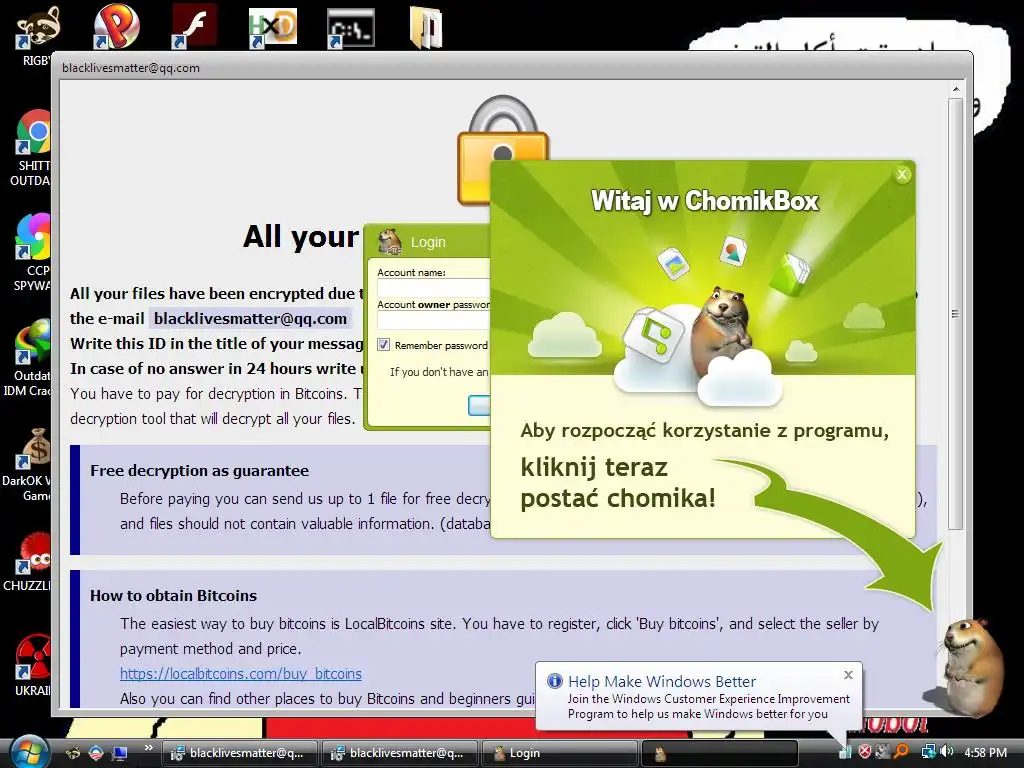Click the blacklivesmatter@qq.com email in ransom note
Screen dimensions: 1024x768
click(250, 319)
